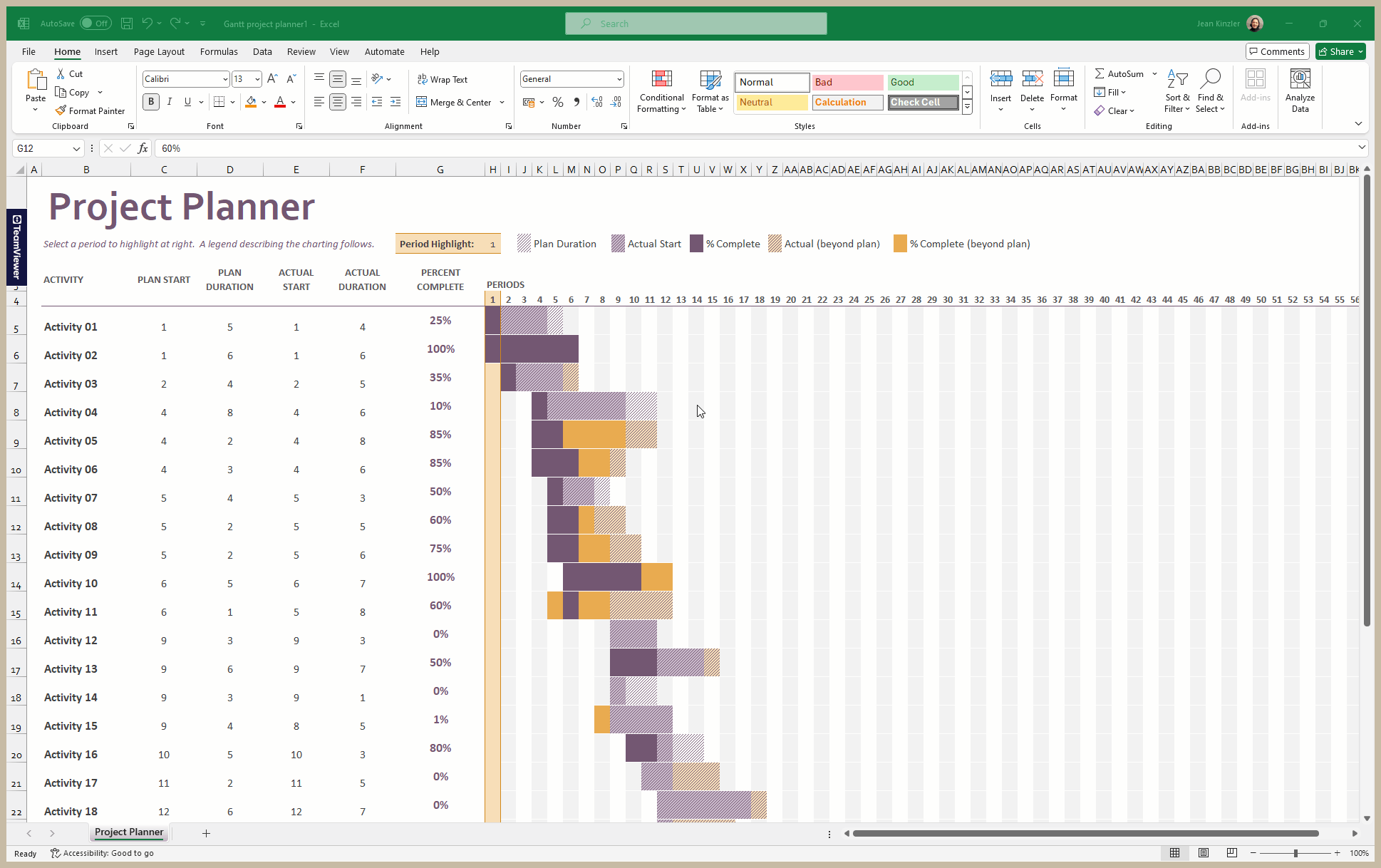Viewport: 1381px width, 868px height.
Task: Toggle Wrap Text on
Action: tap(450, 78)
